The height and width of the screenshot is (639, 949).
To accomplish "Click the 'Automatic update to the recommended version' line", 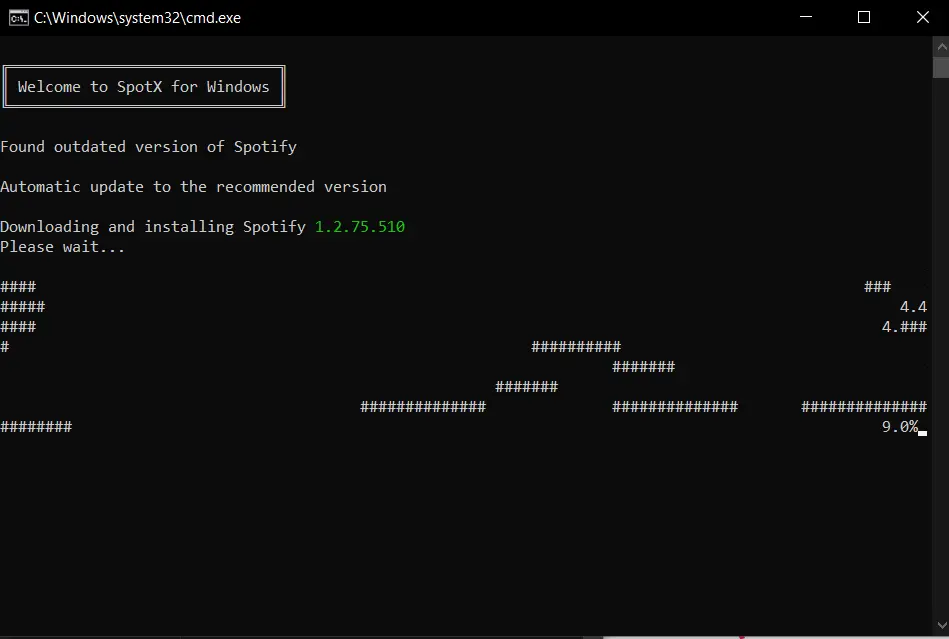I will 193,186.
